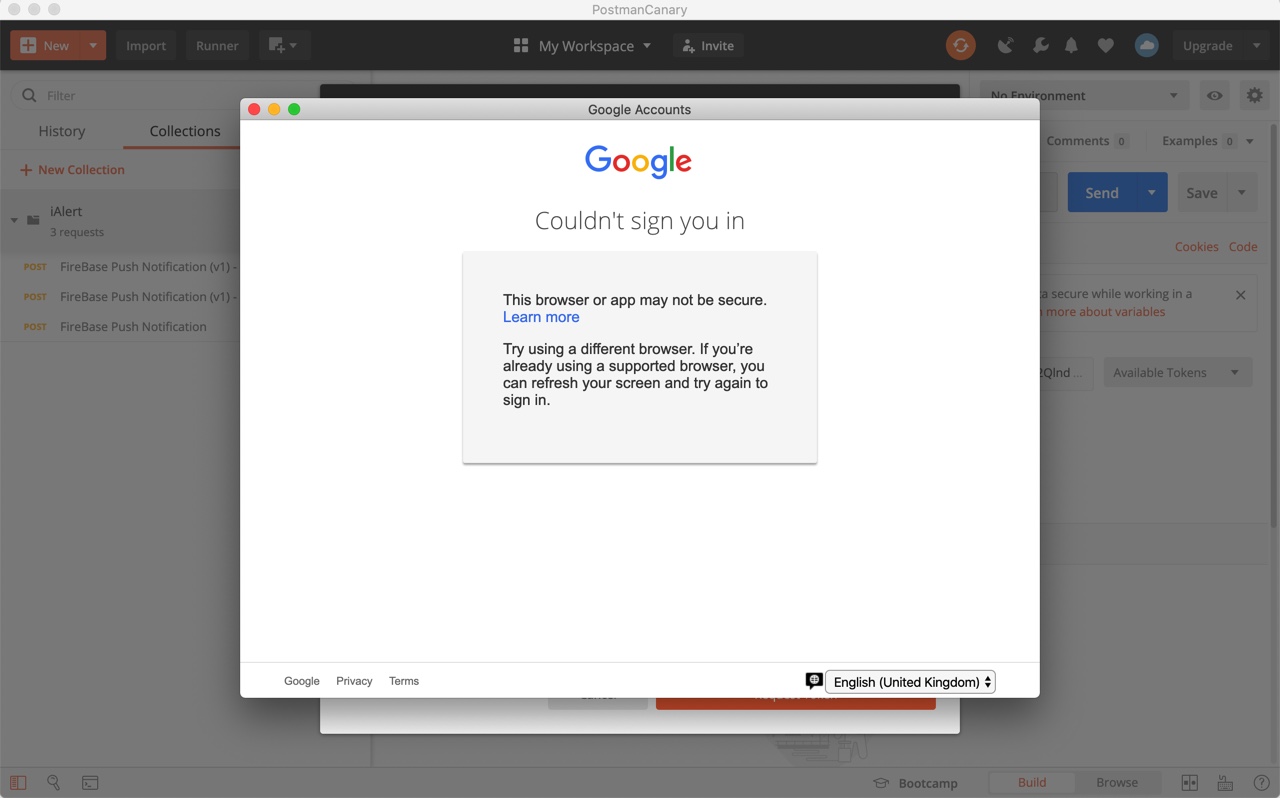This screenshot has width=1280, height=798.
Task: Select the FireBase Push Notification request
Action: click(132, 326)
